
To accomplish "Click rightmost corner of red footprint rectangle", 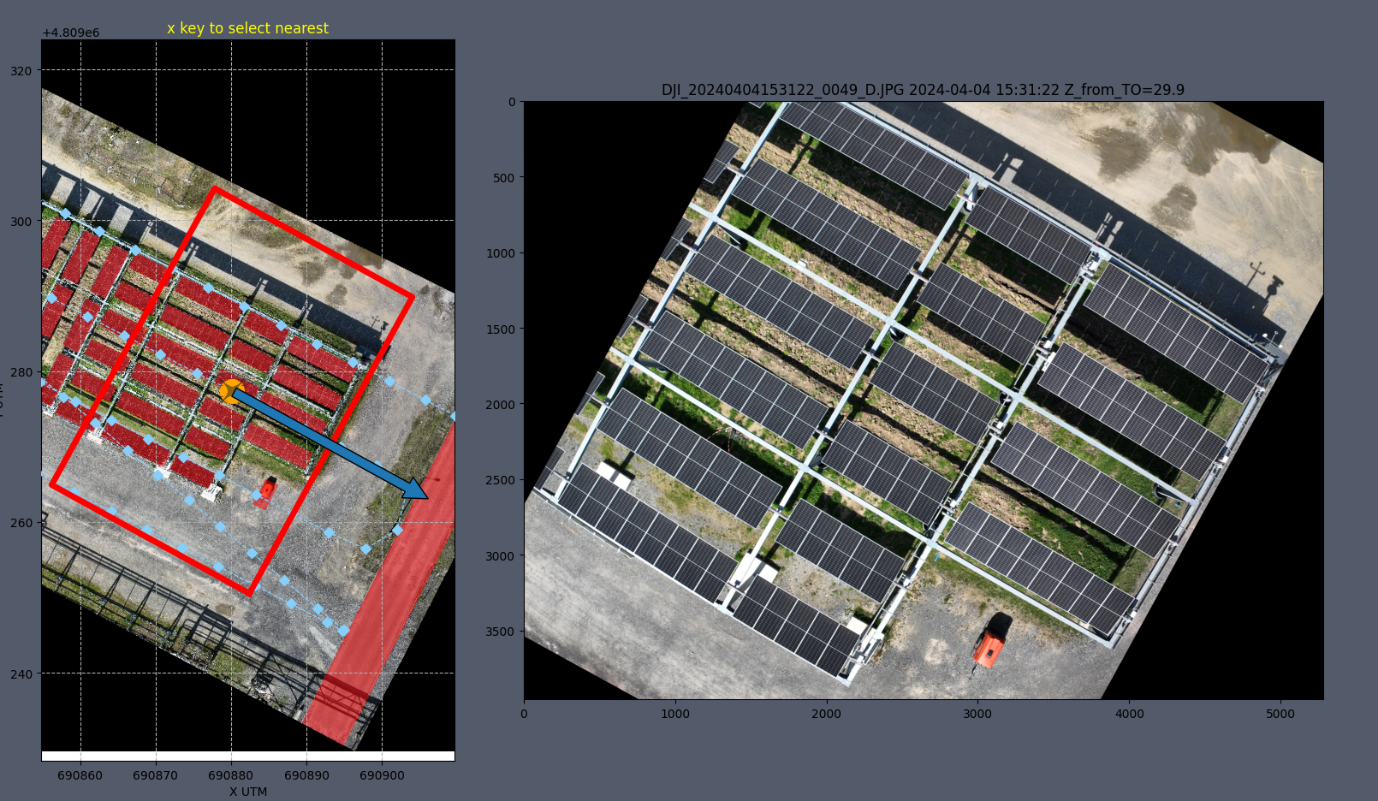I will 413,297.
